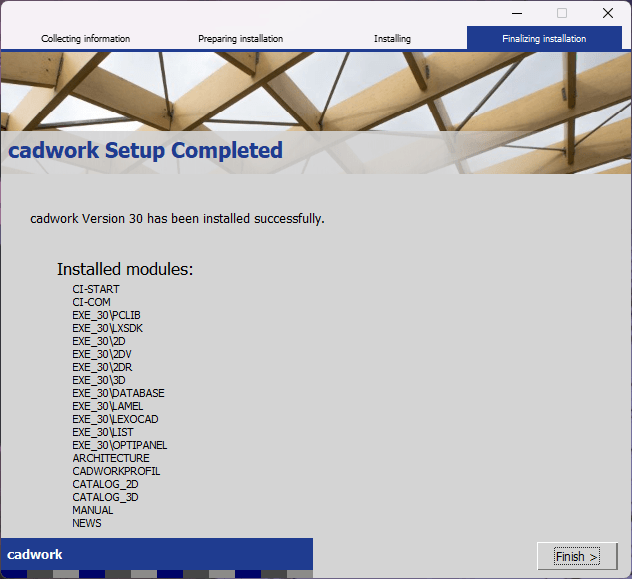The height and width of the screenshot is (579, 632).
Task: Select the Installing tab
Action: pos(392,39)
